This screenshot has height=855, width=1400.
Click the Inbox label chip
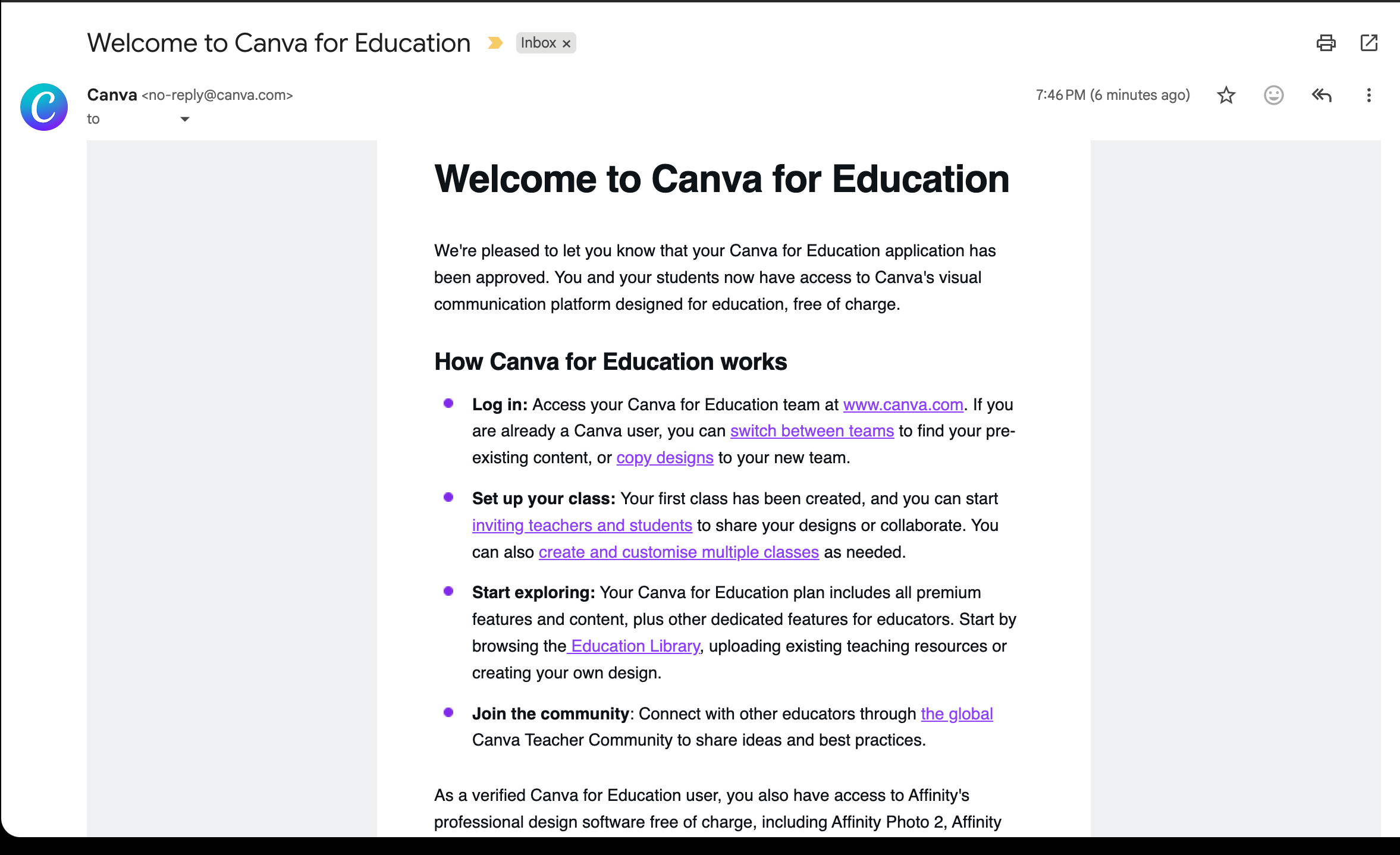(x=538, y=43)
